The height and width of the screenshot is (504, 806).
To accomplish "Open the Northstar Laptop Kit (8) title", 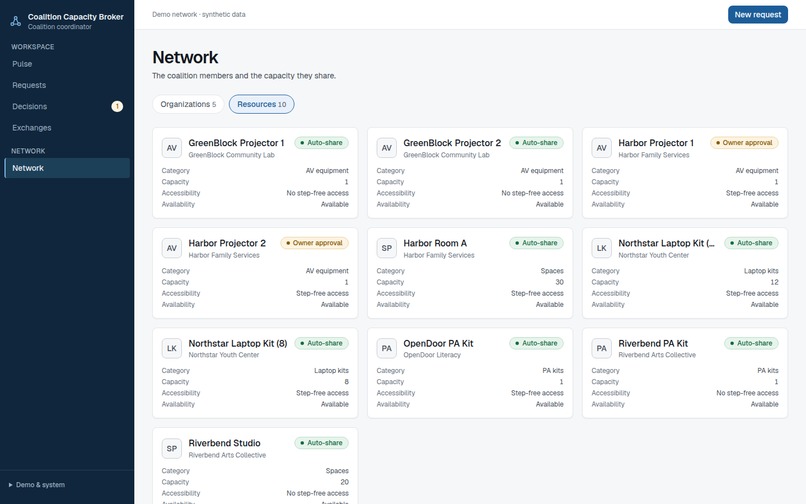I will tap(238, 344).
